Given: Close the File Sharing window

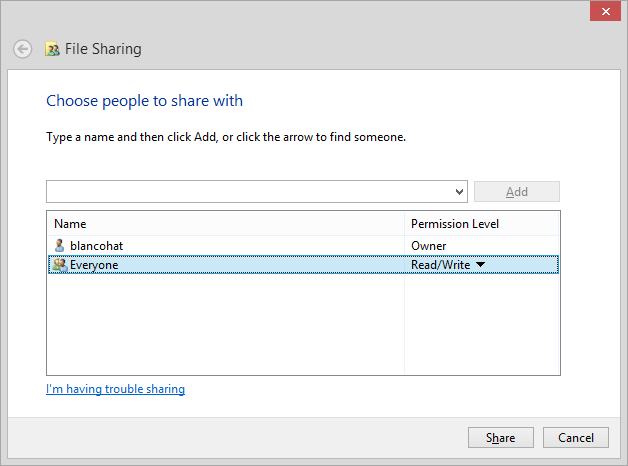Looking at the screenshot, I should click(x=603, y=12).
